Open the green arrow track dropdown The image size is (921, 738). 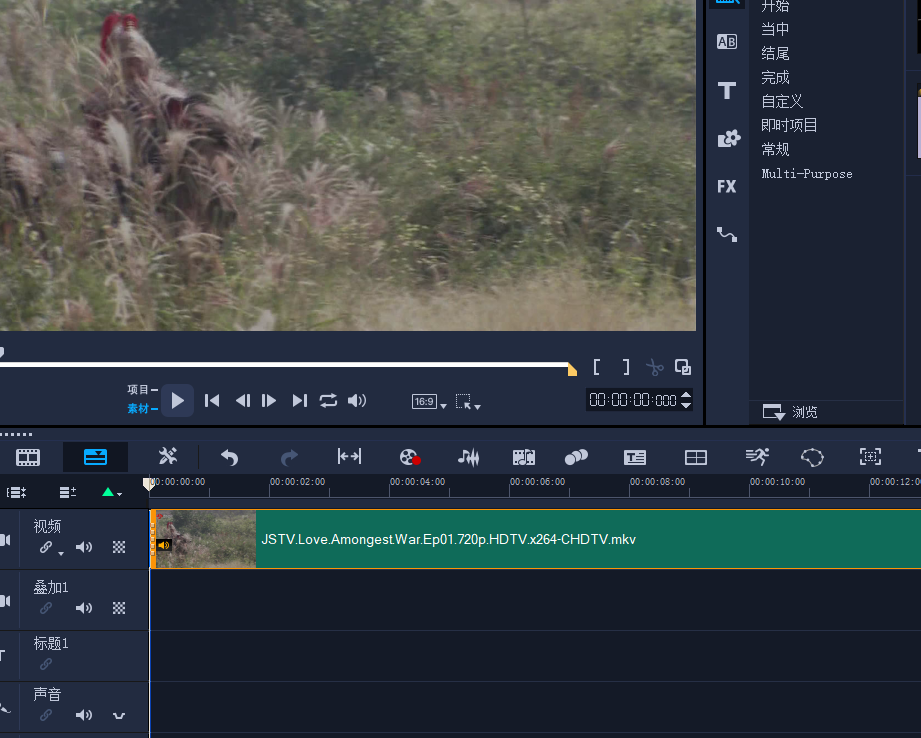[111, 492]
